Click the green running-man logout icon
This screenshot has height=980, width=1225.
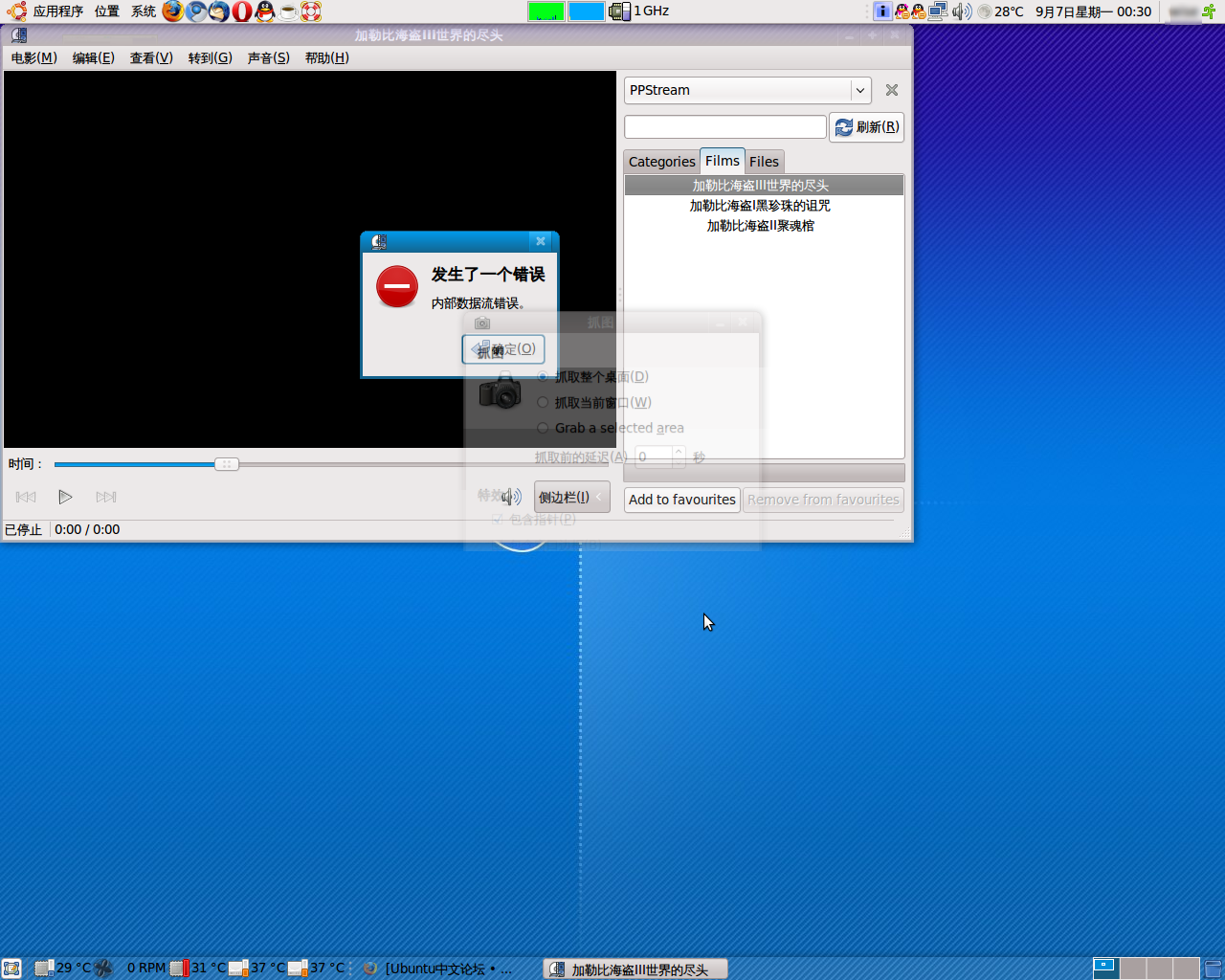1209,11
